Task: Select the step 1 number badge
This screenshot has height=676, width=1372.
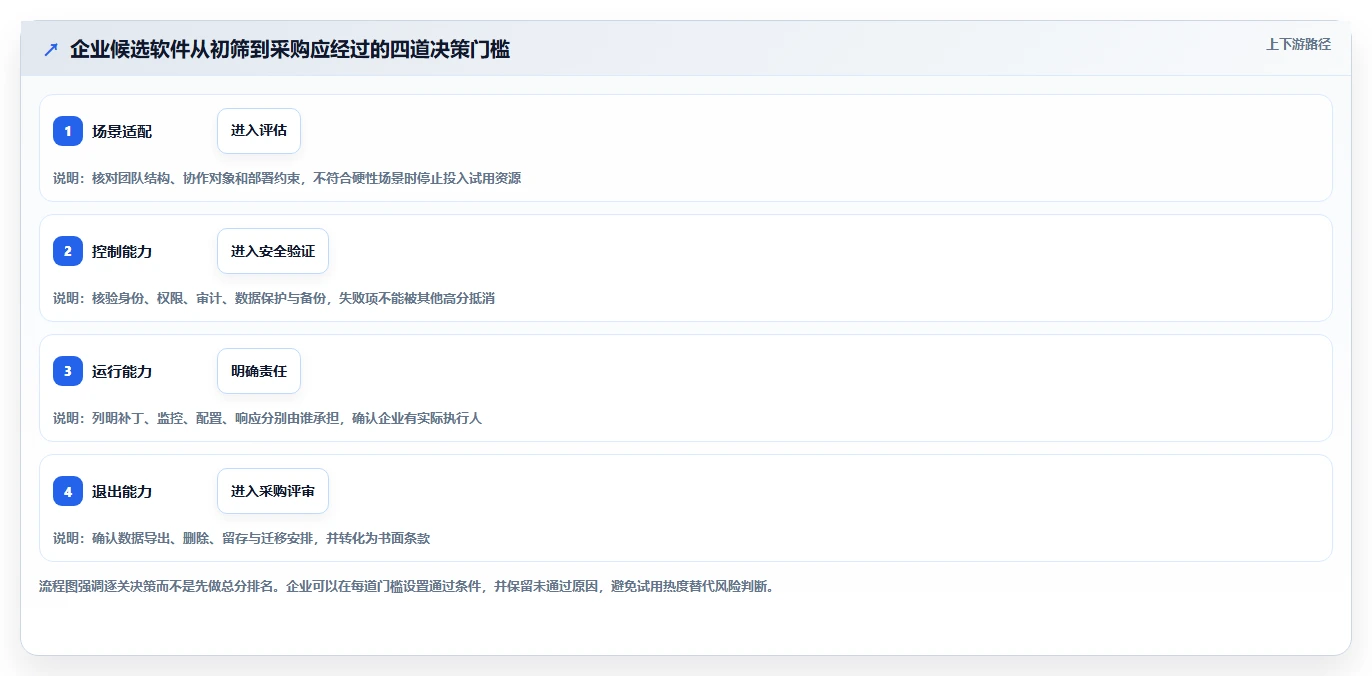Action: tap(68, 131)
